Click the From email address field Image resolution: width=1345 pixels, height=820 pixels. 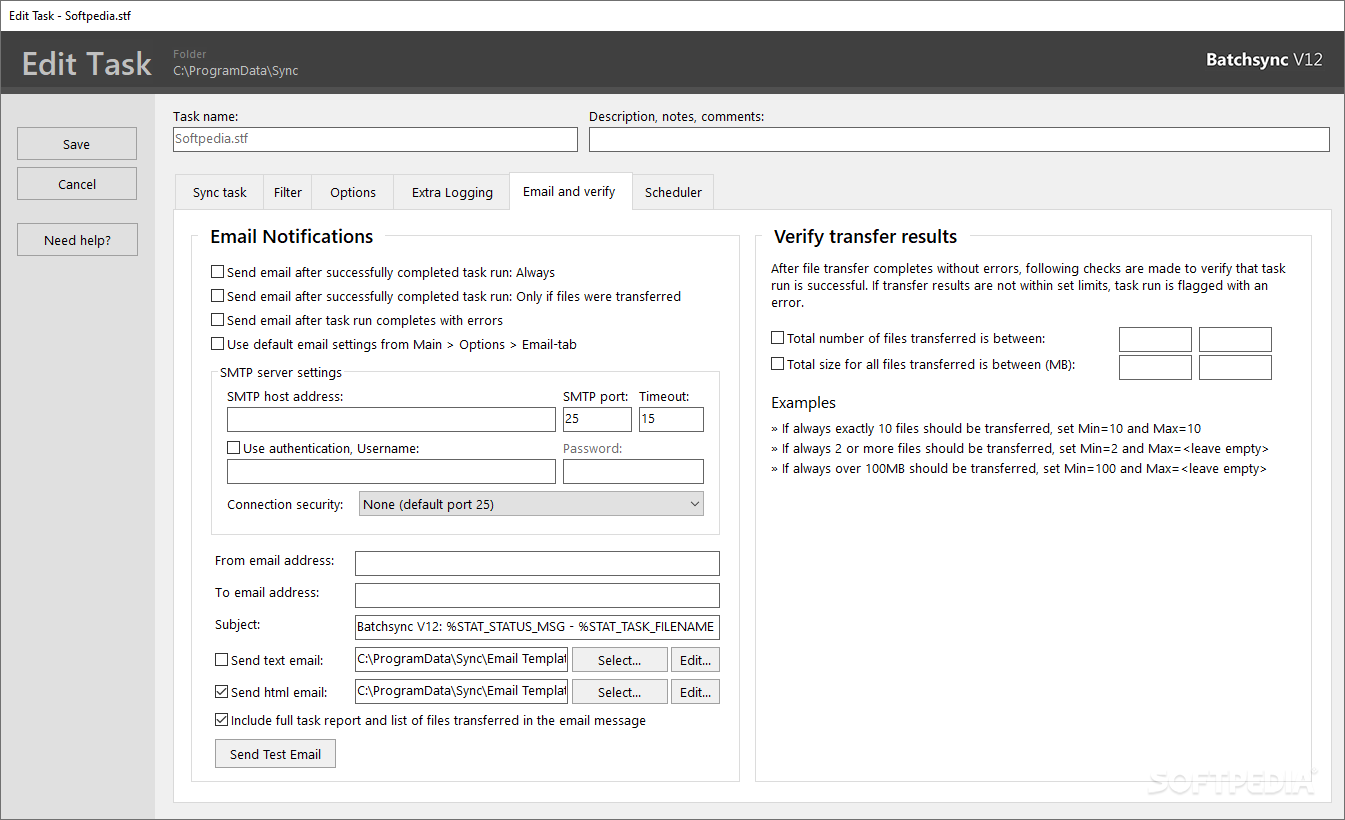(537, 563)
